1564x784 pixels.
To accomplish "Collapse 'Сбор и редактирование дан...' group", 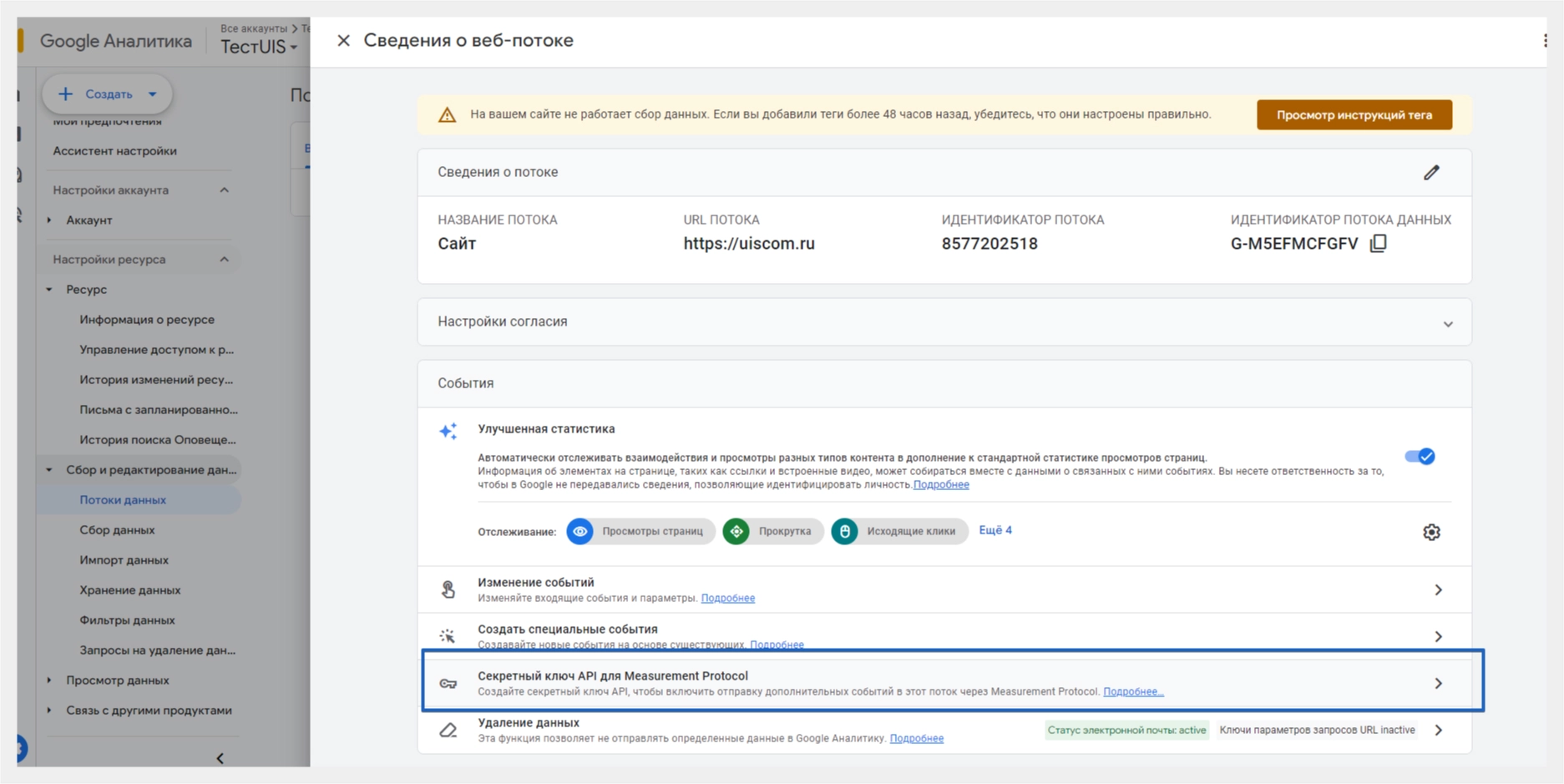I will (49, 470).
